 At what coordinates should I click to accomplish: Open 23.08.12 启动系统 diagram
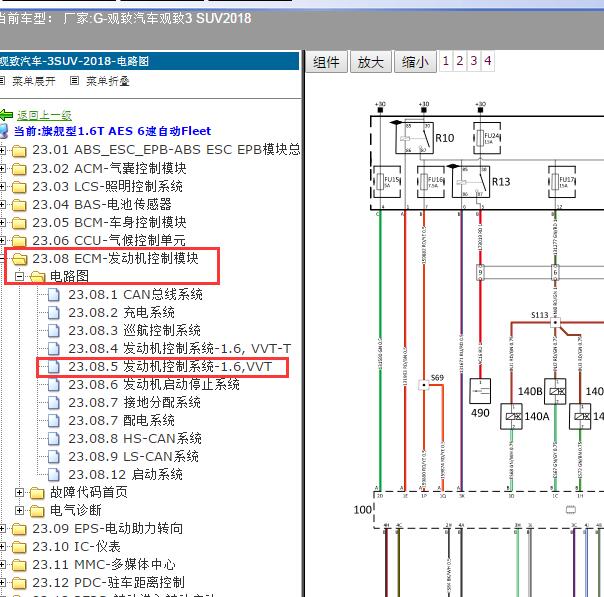(x=125, y=475)
